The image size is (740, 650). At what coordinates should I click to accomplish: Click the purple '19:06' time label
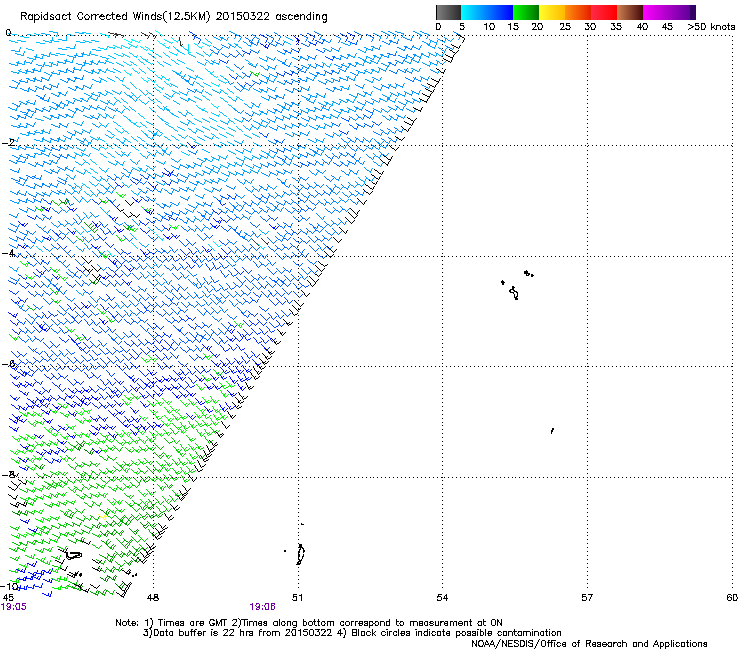point(262,607)
